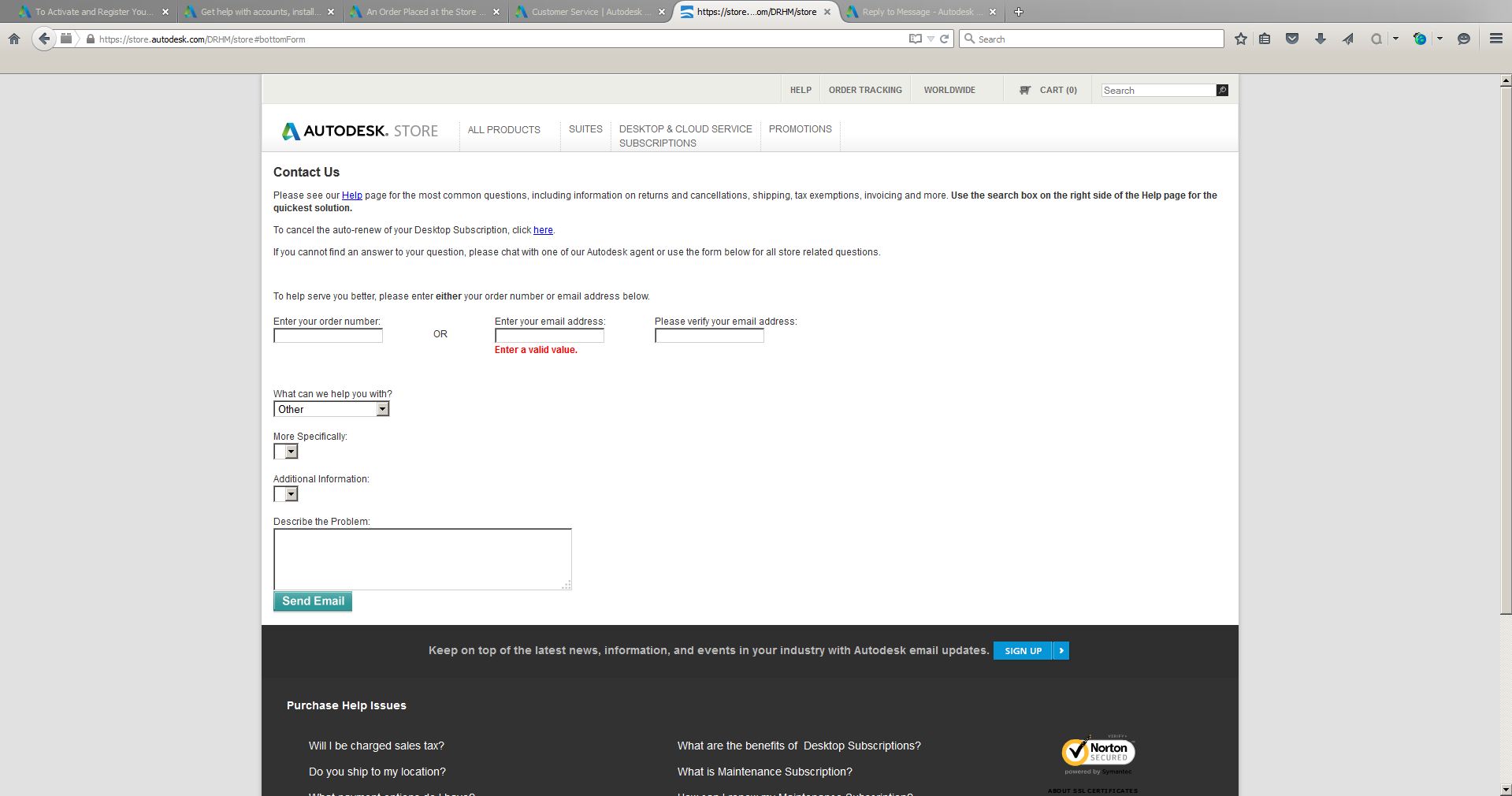The height and width of the screenshot is (796, 1512).
Task: Open HELP in store top bar
Action: point(801,90)
